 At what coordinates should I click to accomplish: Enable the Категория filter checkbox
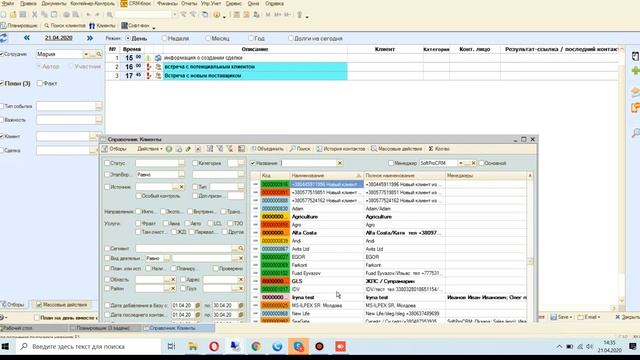tap(195, 163)
